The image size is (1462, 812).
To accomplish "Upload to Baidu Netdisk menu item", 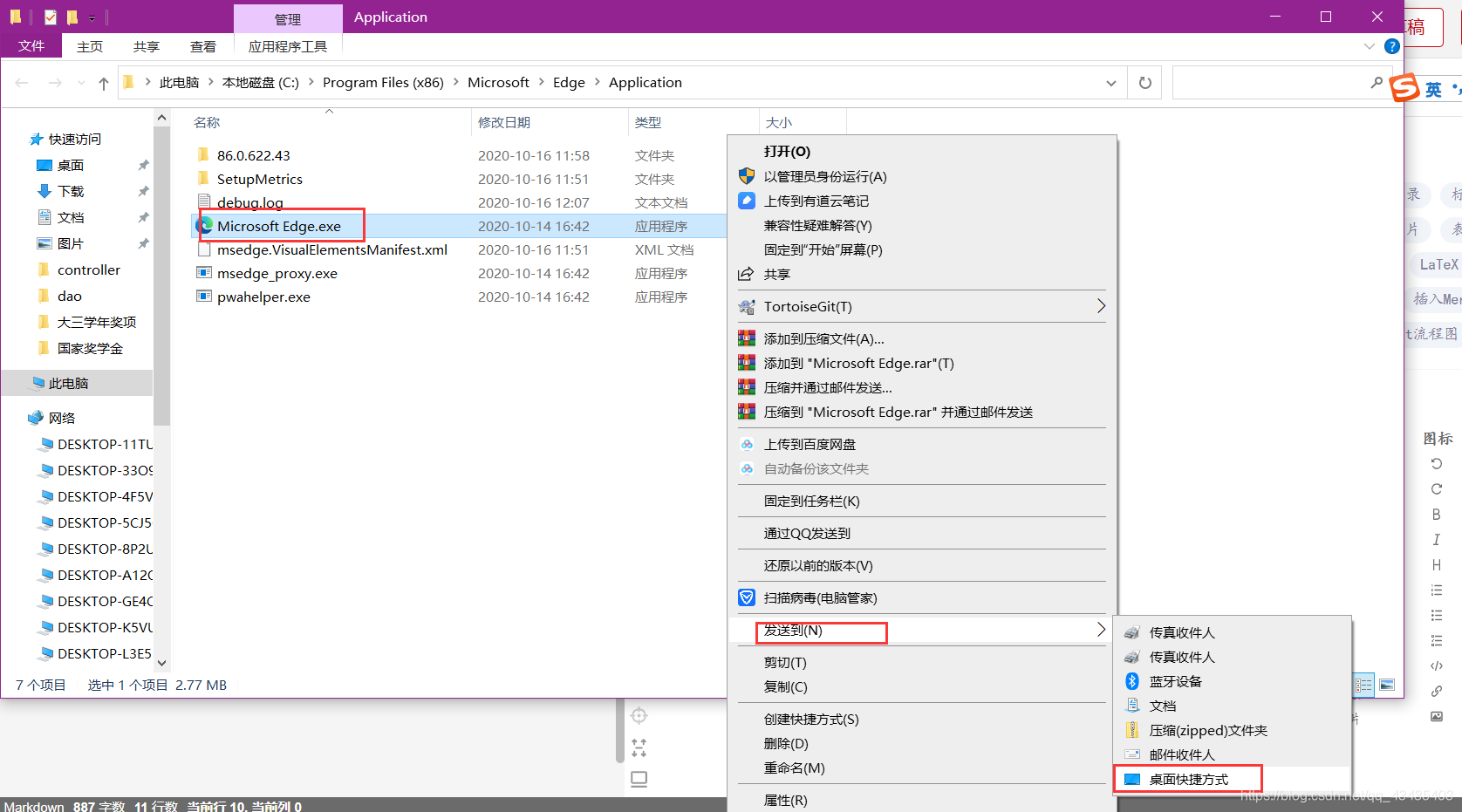I will (x=922, y=444).
